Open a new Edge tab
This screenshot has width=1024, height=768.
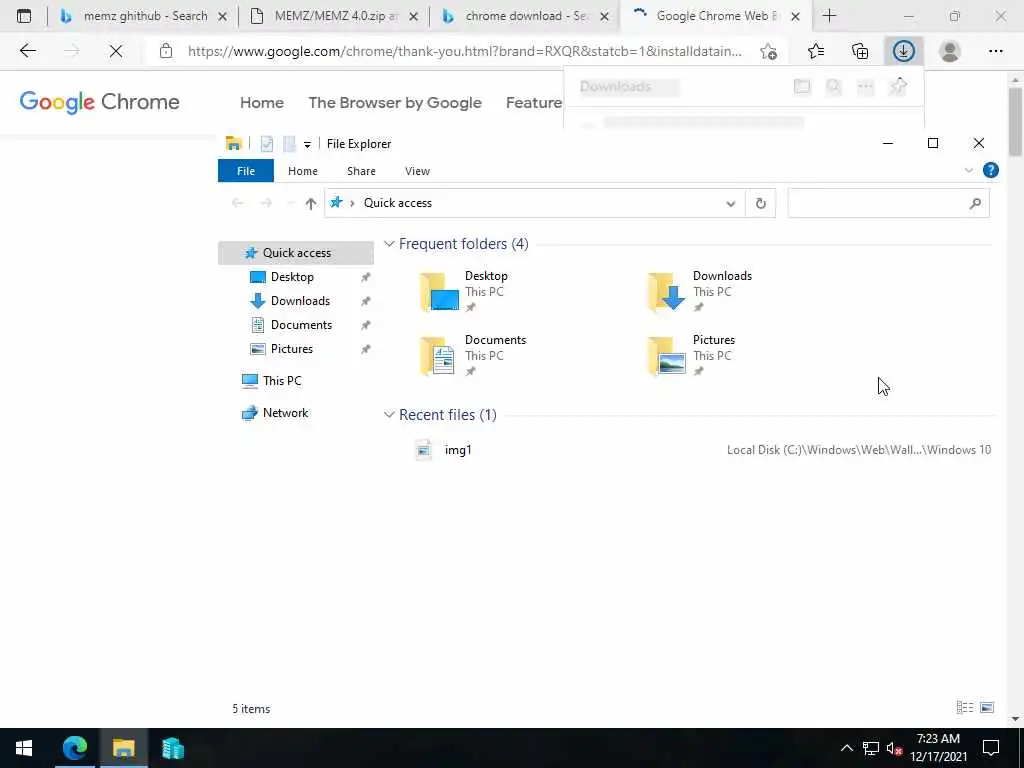click(x=829, y=16)
